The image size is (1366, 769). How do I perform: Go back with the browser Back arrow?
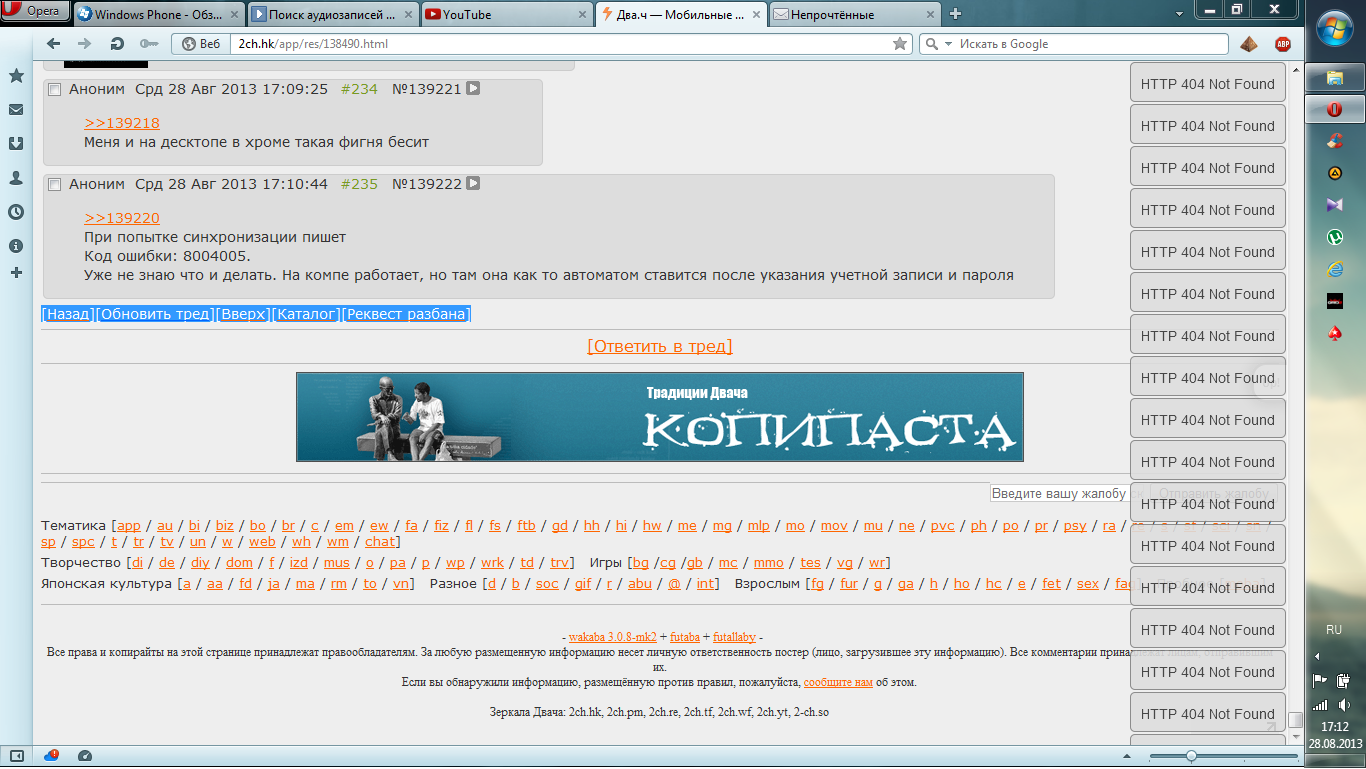(x=54, y=44)
